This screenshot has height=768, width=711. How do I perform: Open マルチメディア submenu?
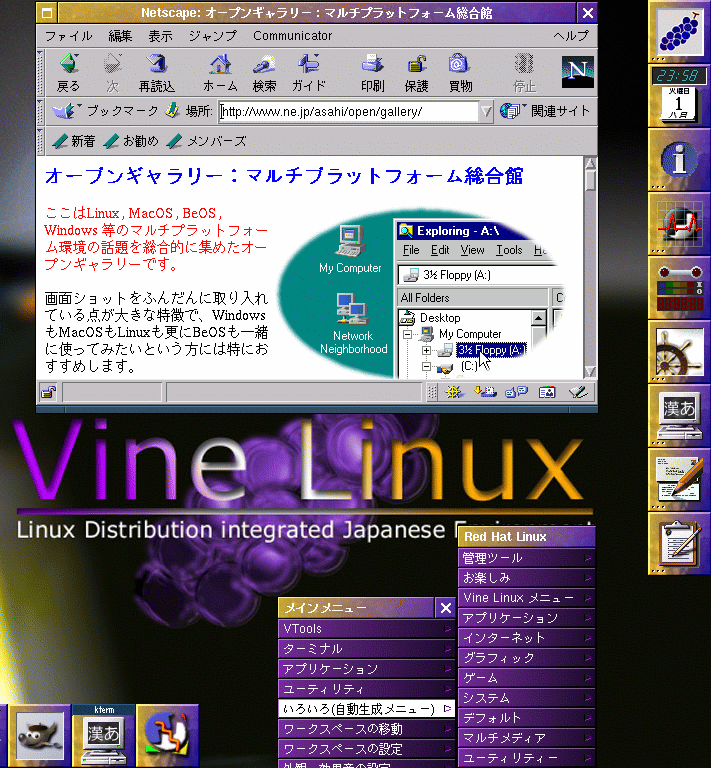pos(526,738)
